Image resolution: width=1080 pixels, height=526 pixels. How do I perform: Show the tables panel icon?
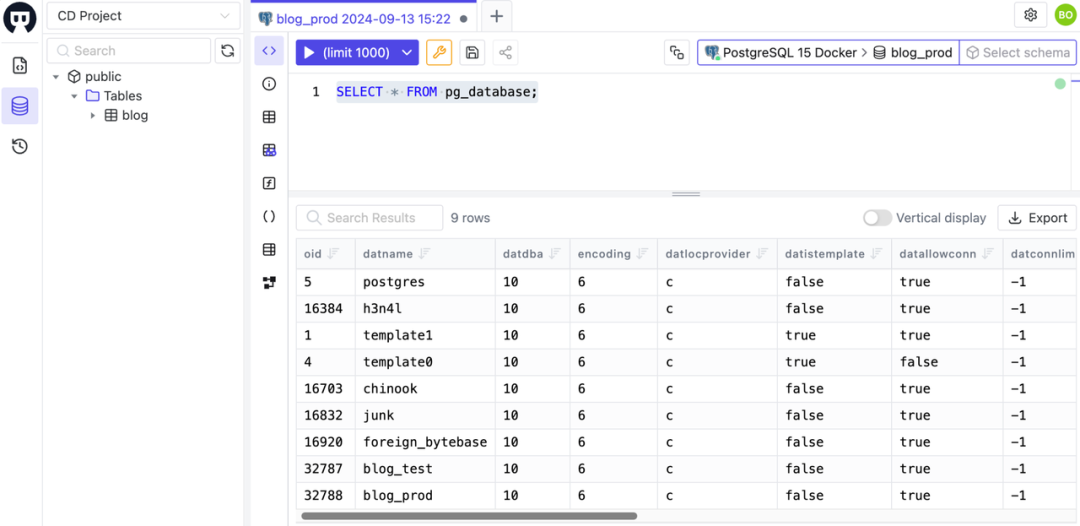[x=269, y=117]
